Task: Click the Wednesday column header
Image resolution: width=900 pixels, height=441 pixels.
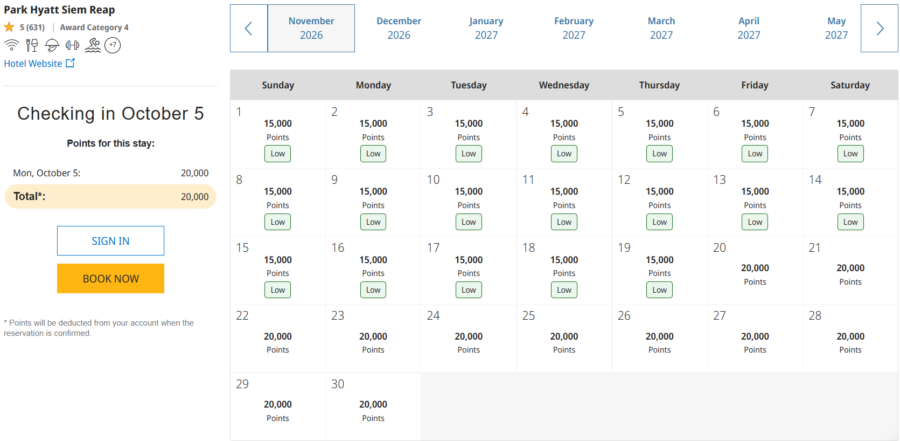Action: point(564,85)
